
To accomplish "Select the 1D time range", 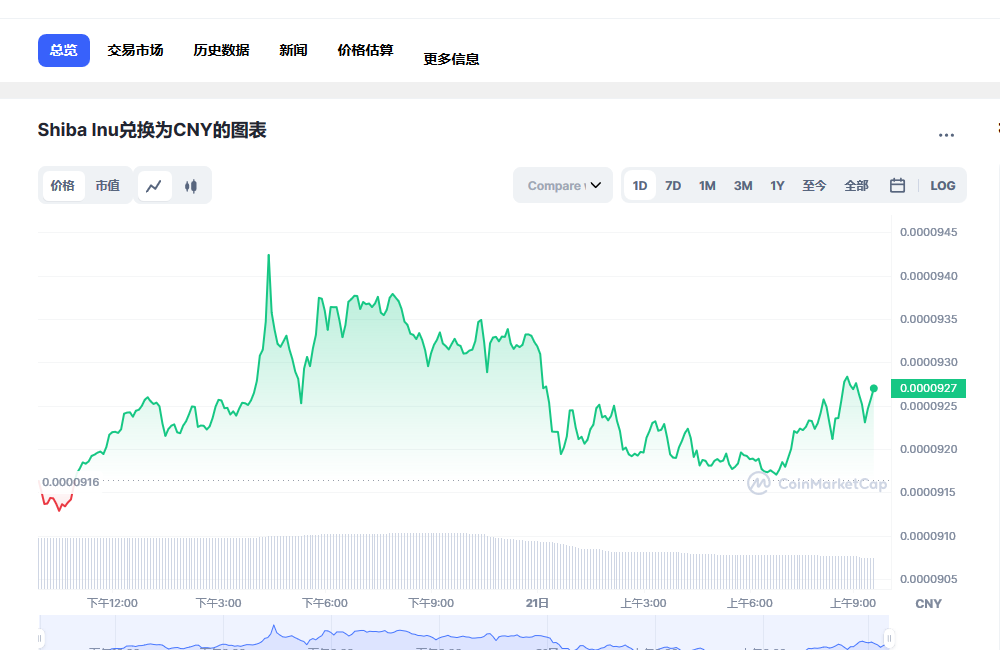I will point(640,186).
